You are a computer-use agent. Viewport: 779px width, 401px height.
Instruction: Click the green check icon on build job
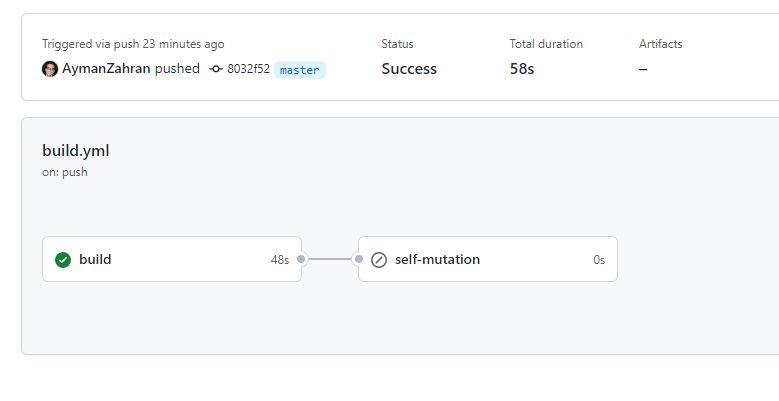[x=63, y=260]
